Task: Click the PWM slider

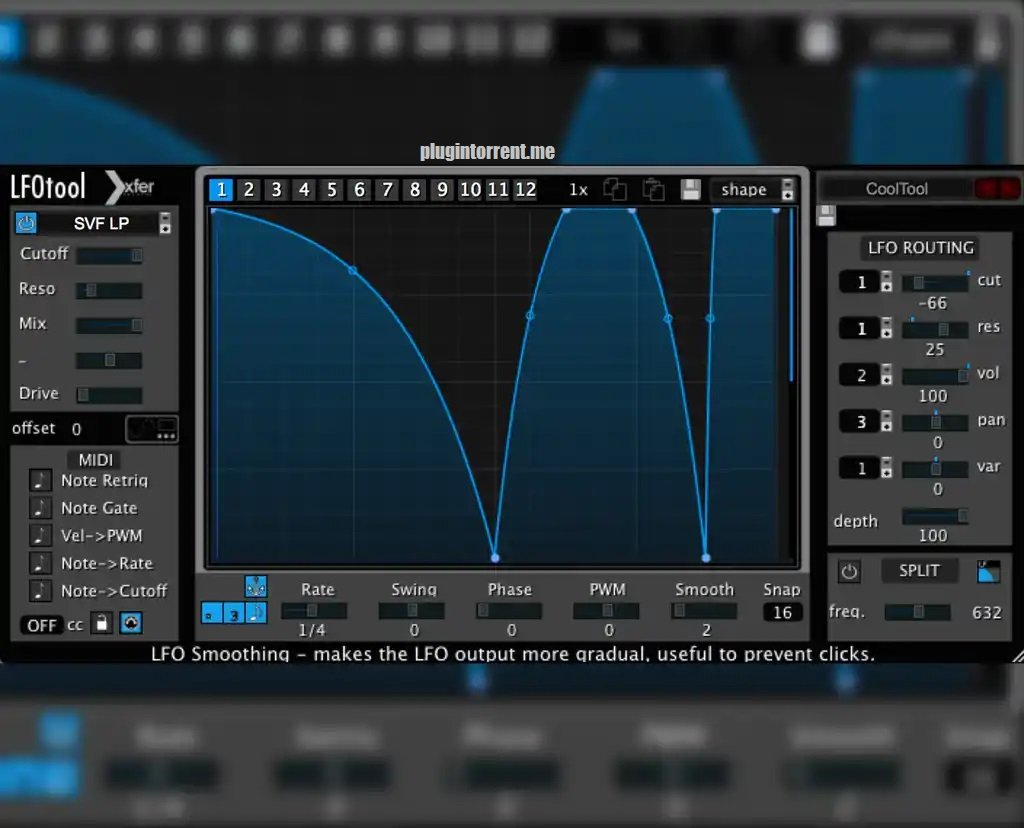Action: coord(606,611)
